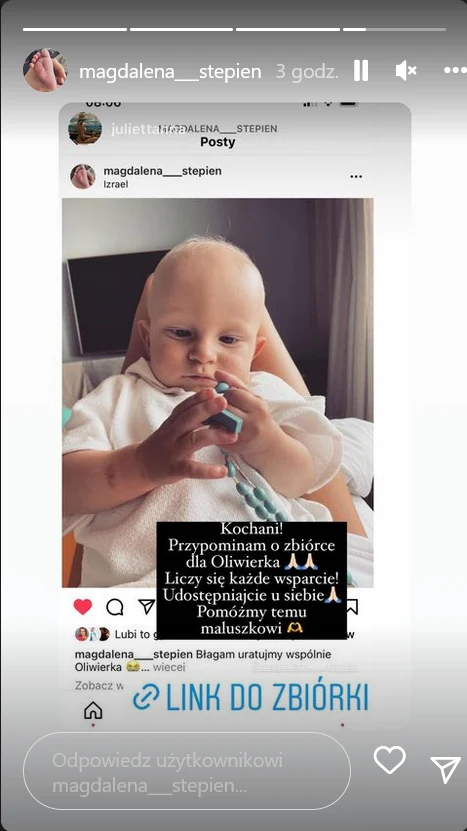
Task: Tap the Izrael location label
Action: coord(116,184)
